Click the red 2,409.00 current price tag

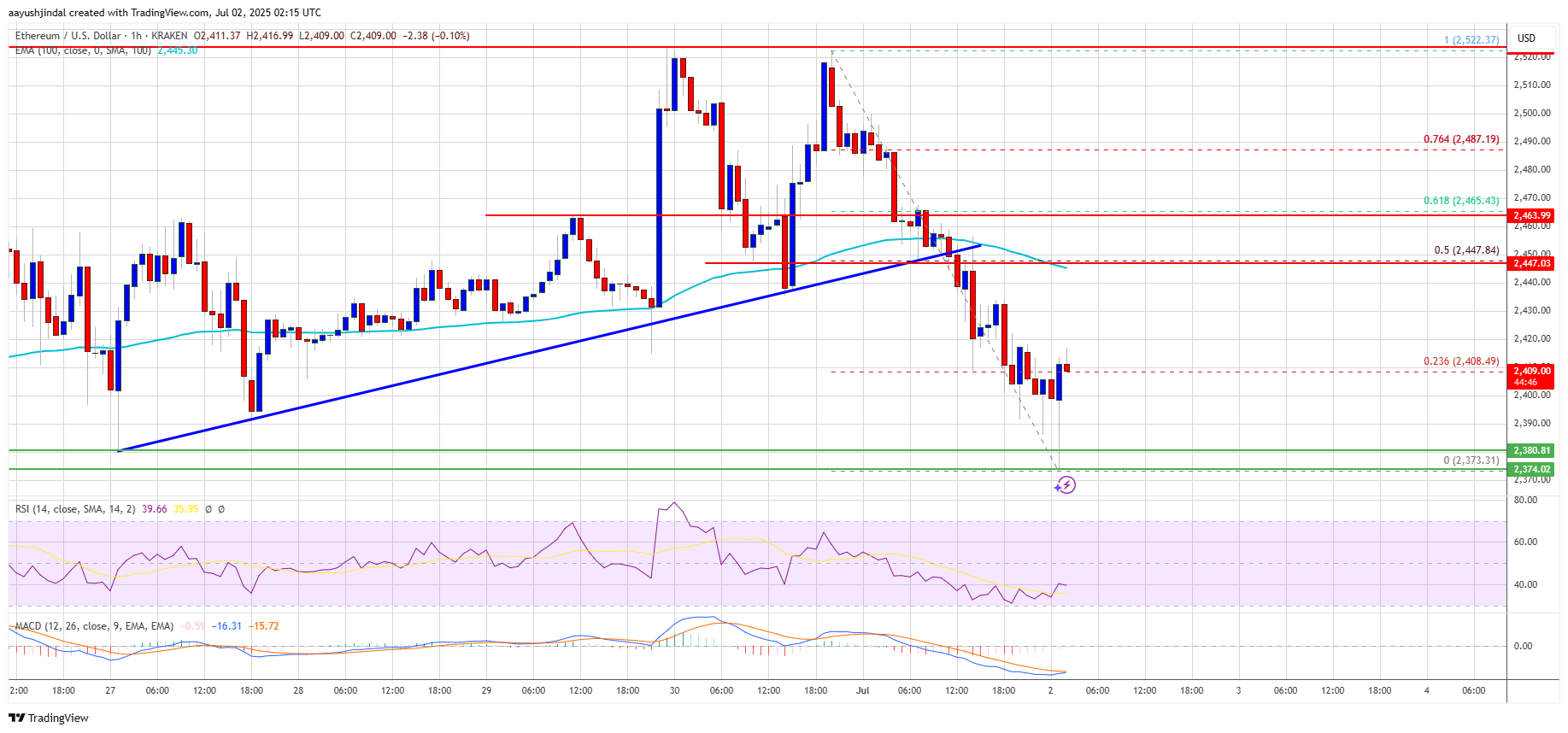[x=1531, y=371]
